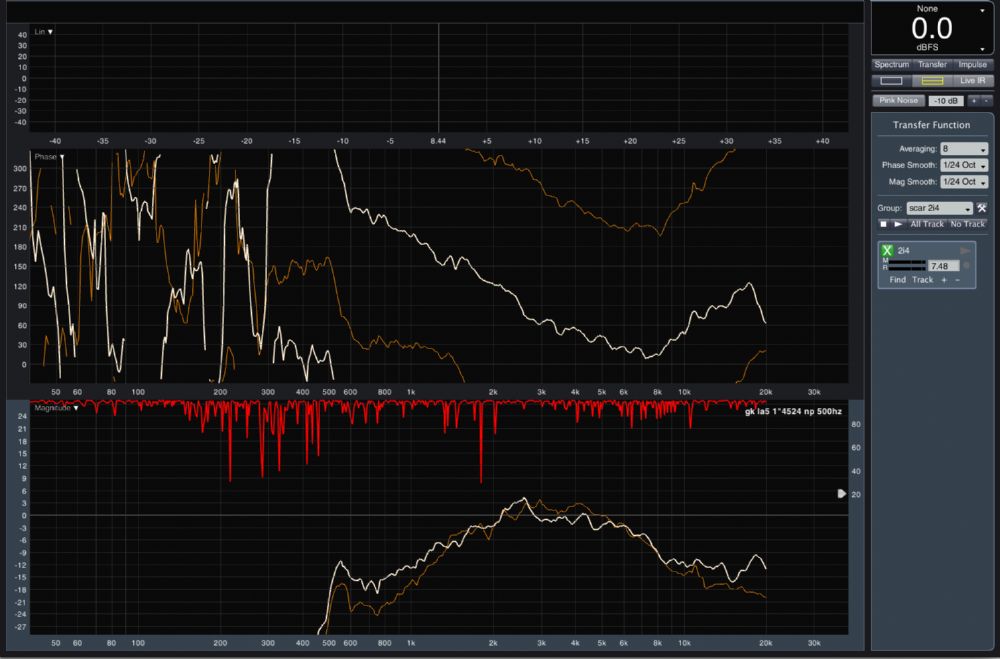Click Find delay on 2i4 measurement
Screen dimensions: 1000x659
tap(897, 280)
